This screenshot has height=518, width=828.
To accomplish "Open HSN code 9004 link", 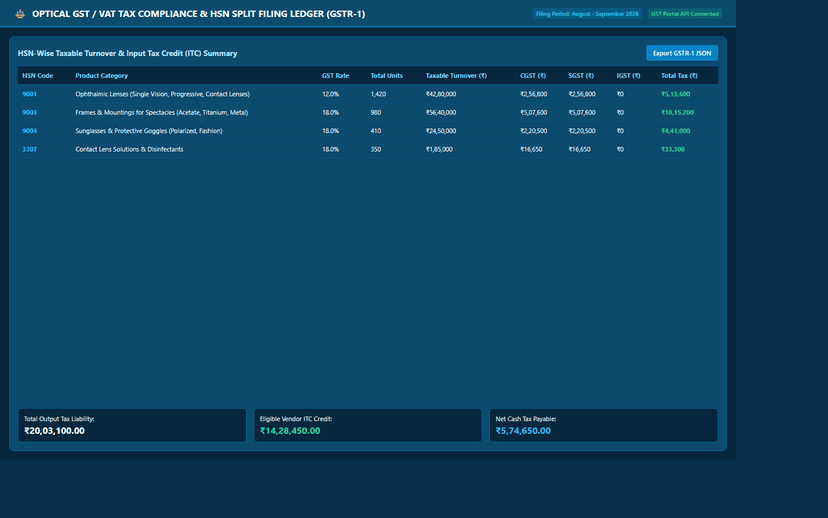I will pos(30,131).
